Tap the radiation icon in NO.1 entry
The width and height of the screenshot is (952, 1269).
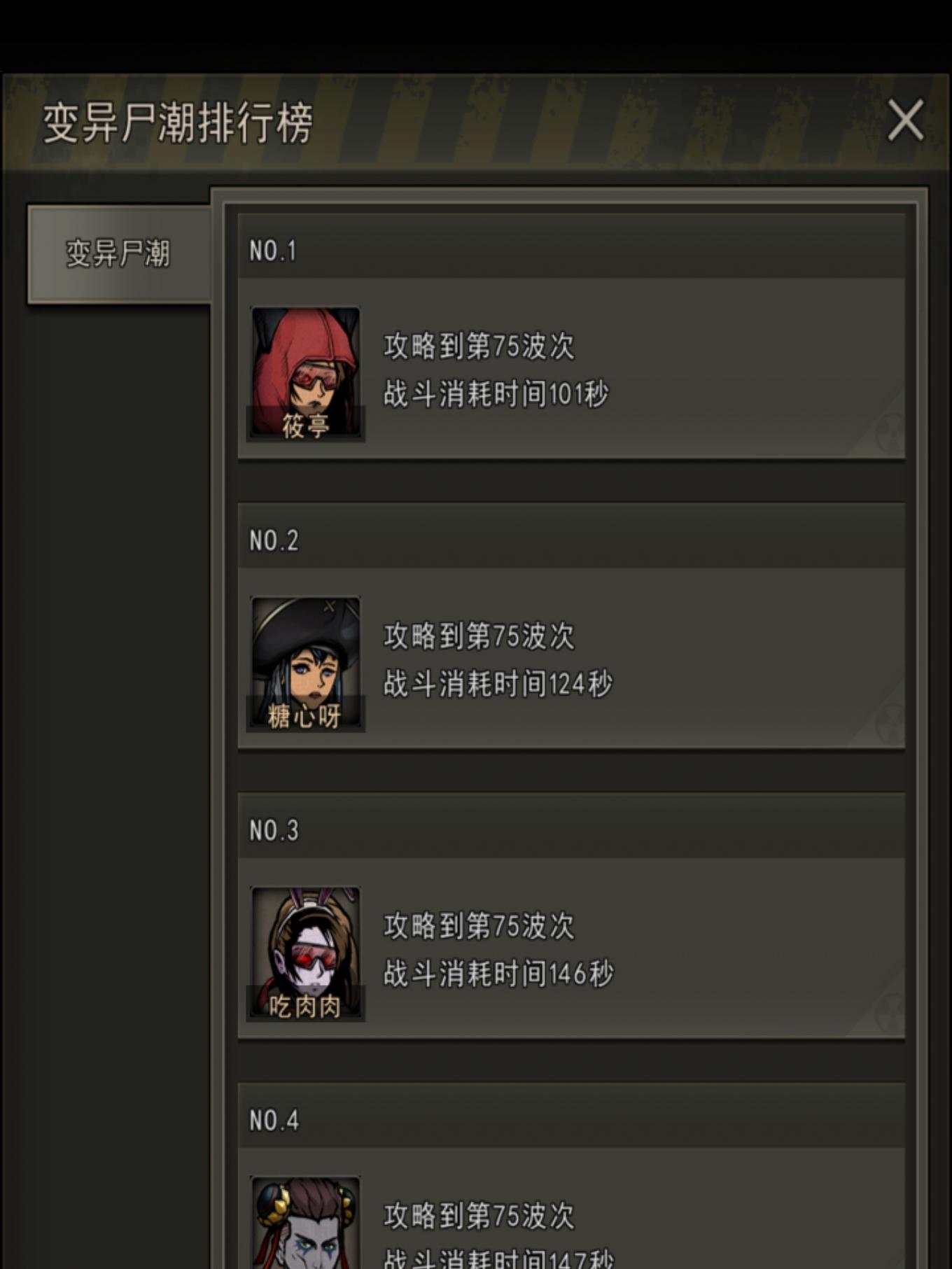point(889,433)
